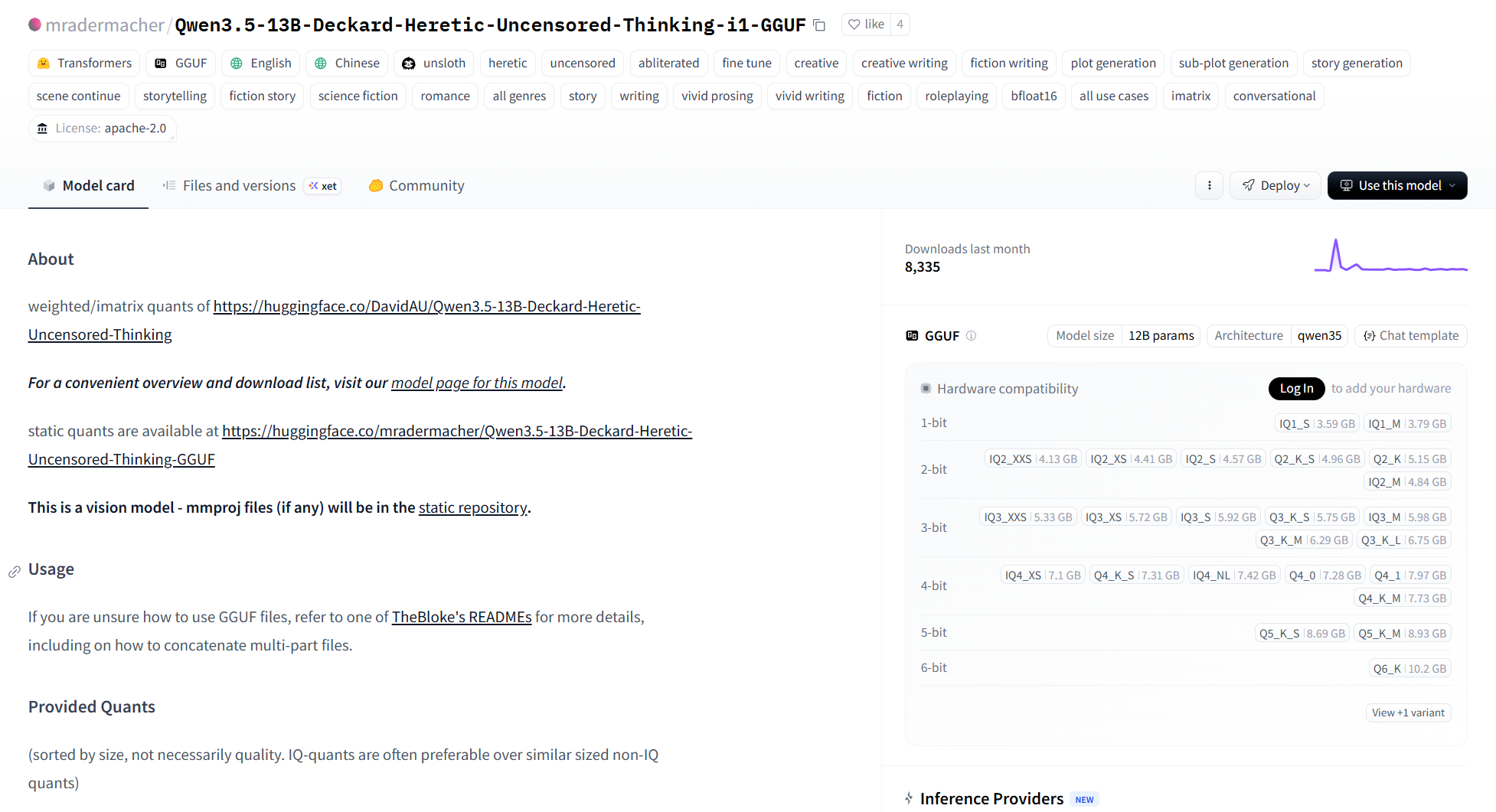Copy the model name with the copy icon
This screenshot has width=1496, height=812.
coord(819,25)
